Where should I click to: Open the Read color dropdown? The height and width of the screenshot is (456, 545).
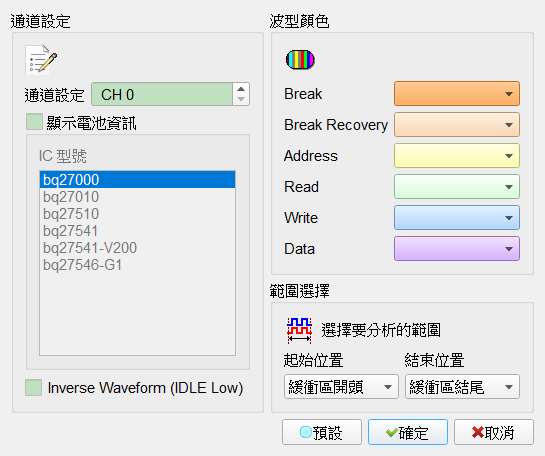coord(457,187)
